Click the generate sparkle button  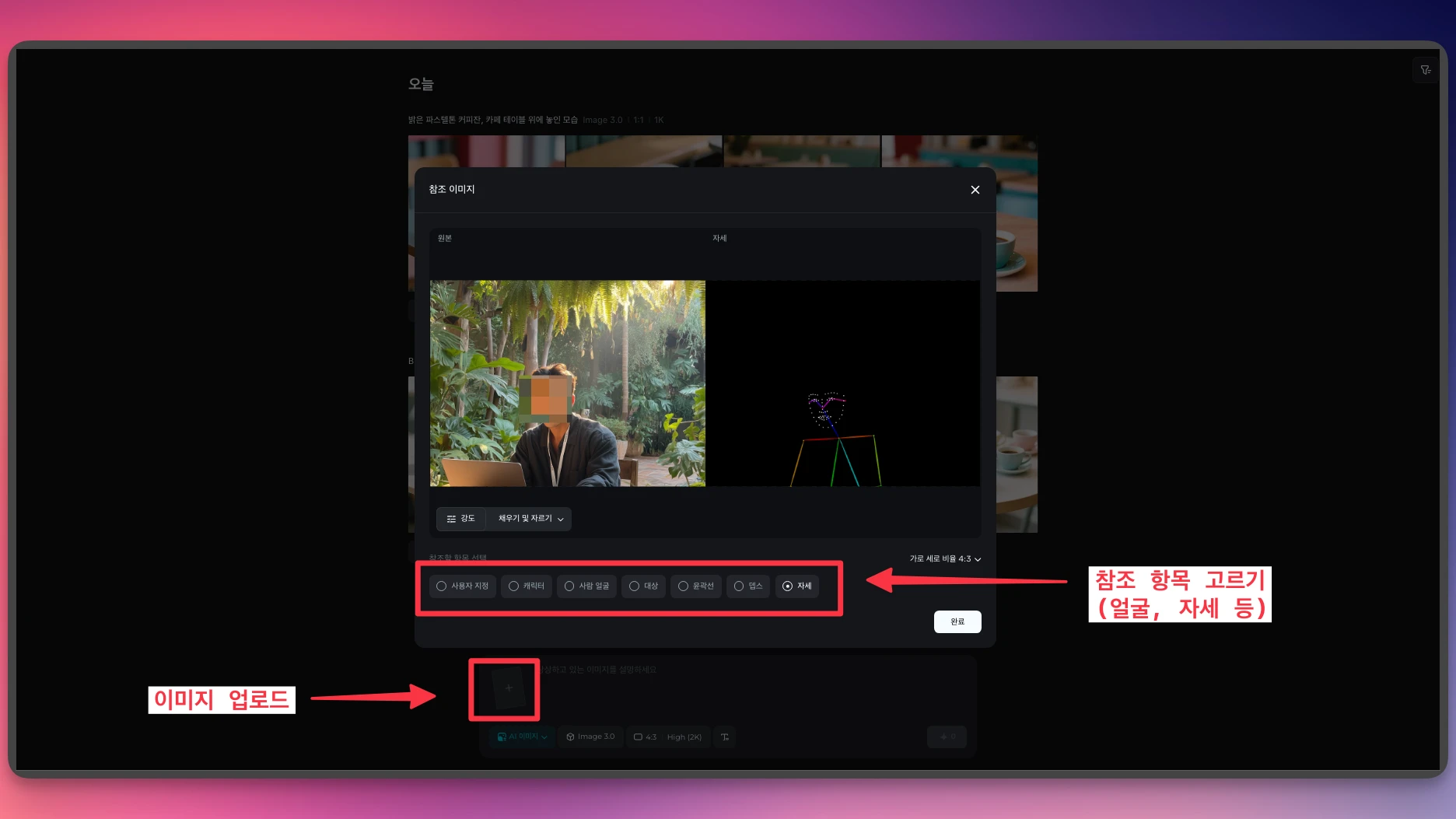click(947, 737)
